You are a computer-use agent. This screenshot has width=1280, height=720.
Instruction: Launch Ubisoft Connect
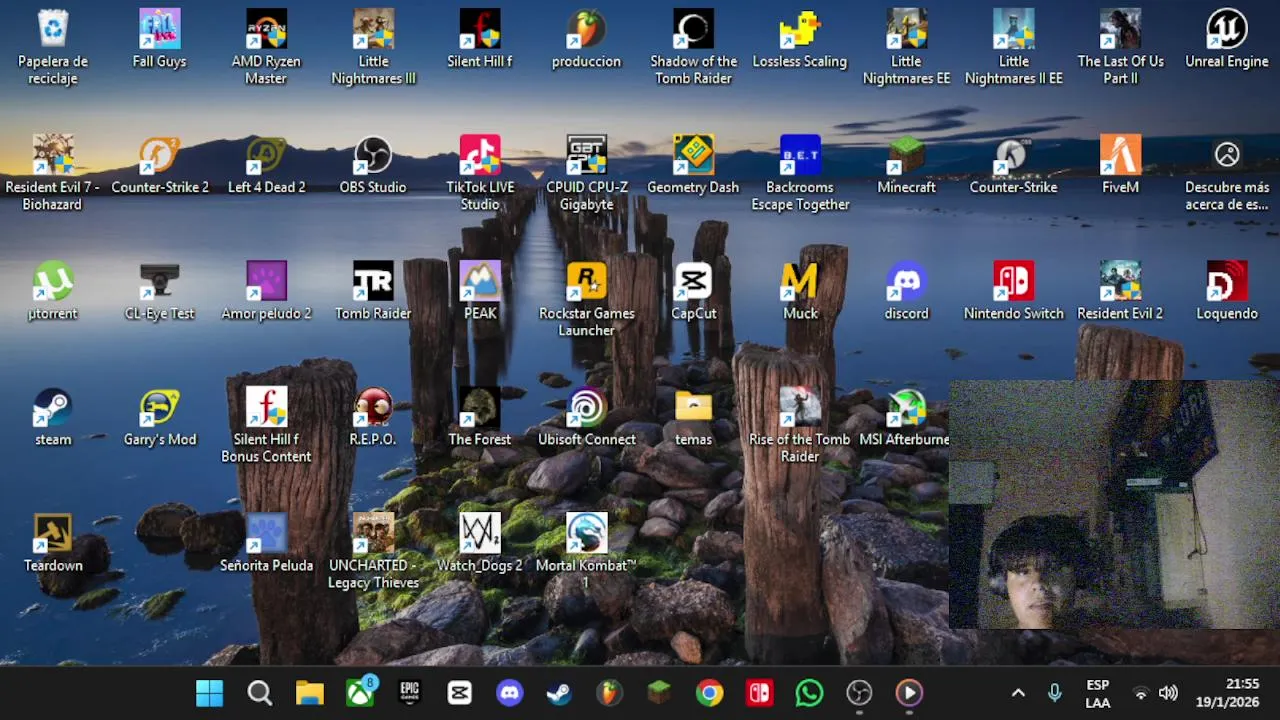(x=586, y=417)
